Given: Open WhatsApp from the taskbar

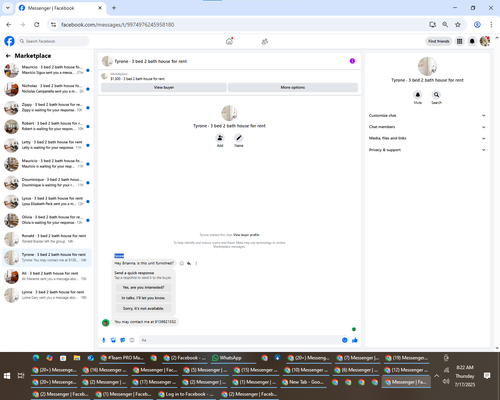Looking at the screenshot, I should [x=231, y=358].
